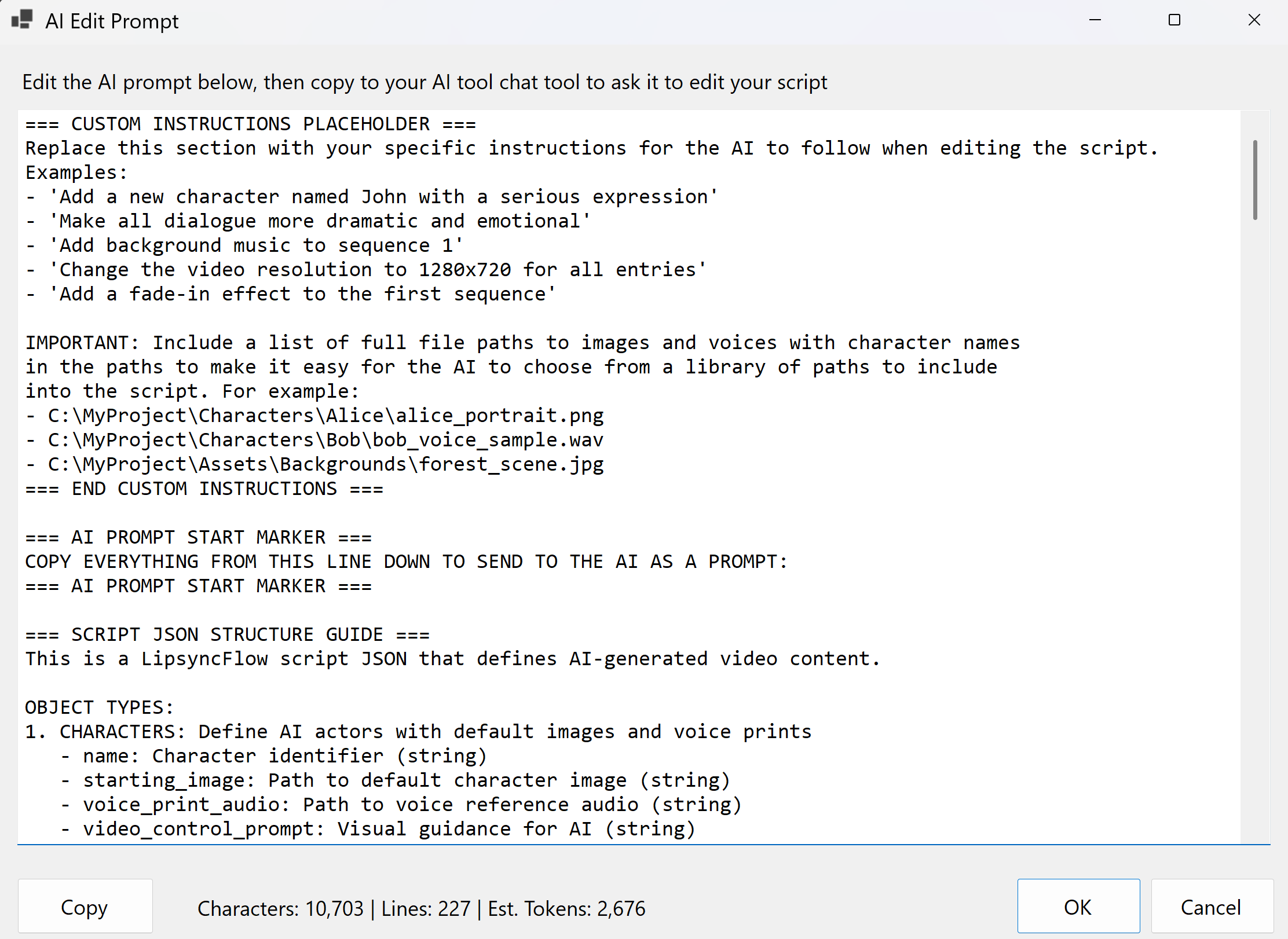The height and width of the screenshot is (939, 1288).
Task: Click the END CUSTOM INSTRUCTIONS line
Action: coord(204,488)
